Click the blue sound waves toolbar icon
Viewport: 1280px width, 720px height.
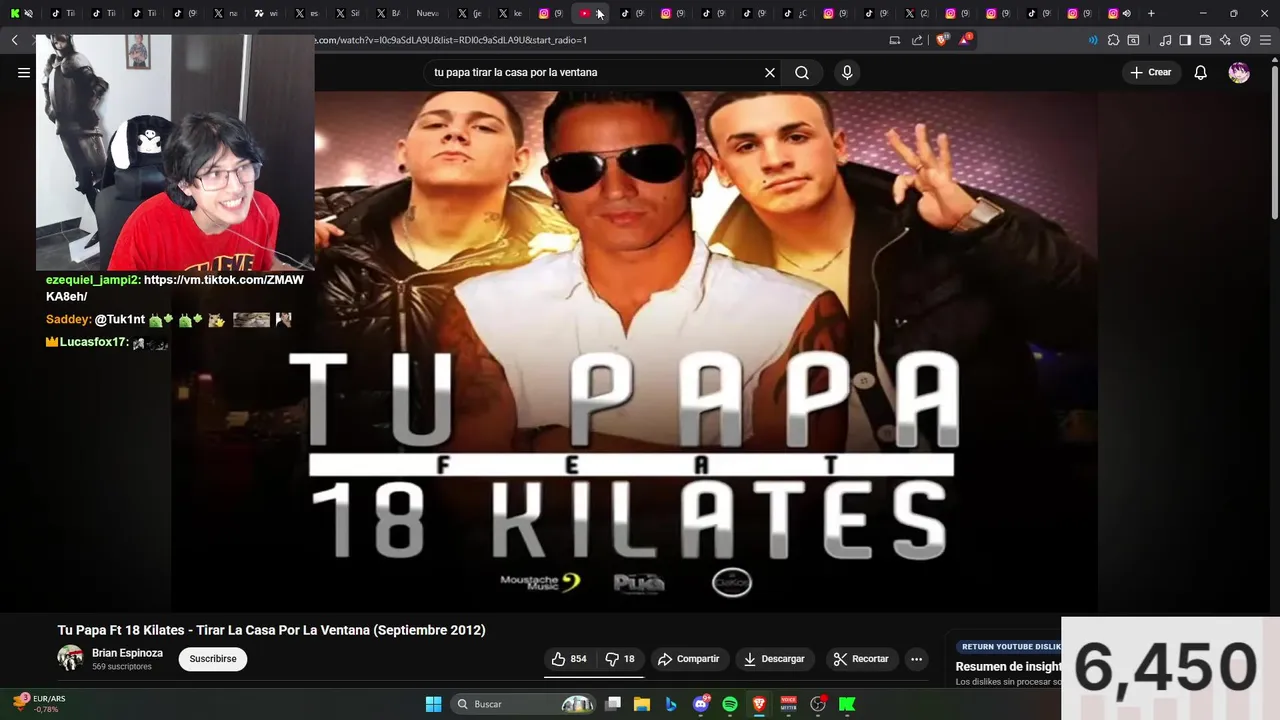coord(1093,40)
